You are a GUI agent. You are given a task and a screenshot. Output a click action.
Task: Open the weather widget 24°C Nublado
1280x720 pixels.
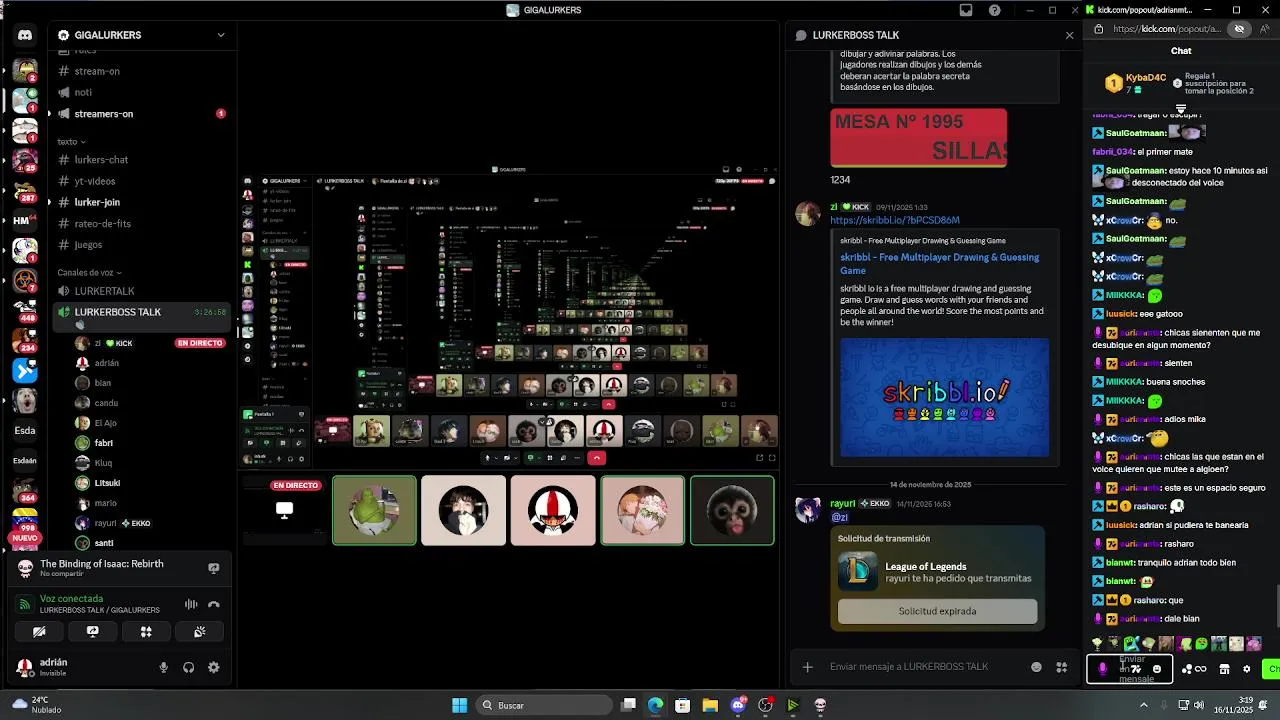click(38, 705)
